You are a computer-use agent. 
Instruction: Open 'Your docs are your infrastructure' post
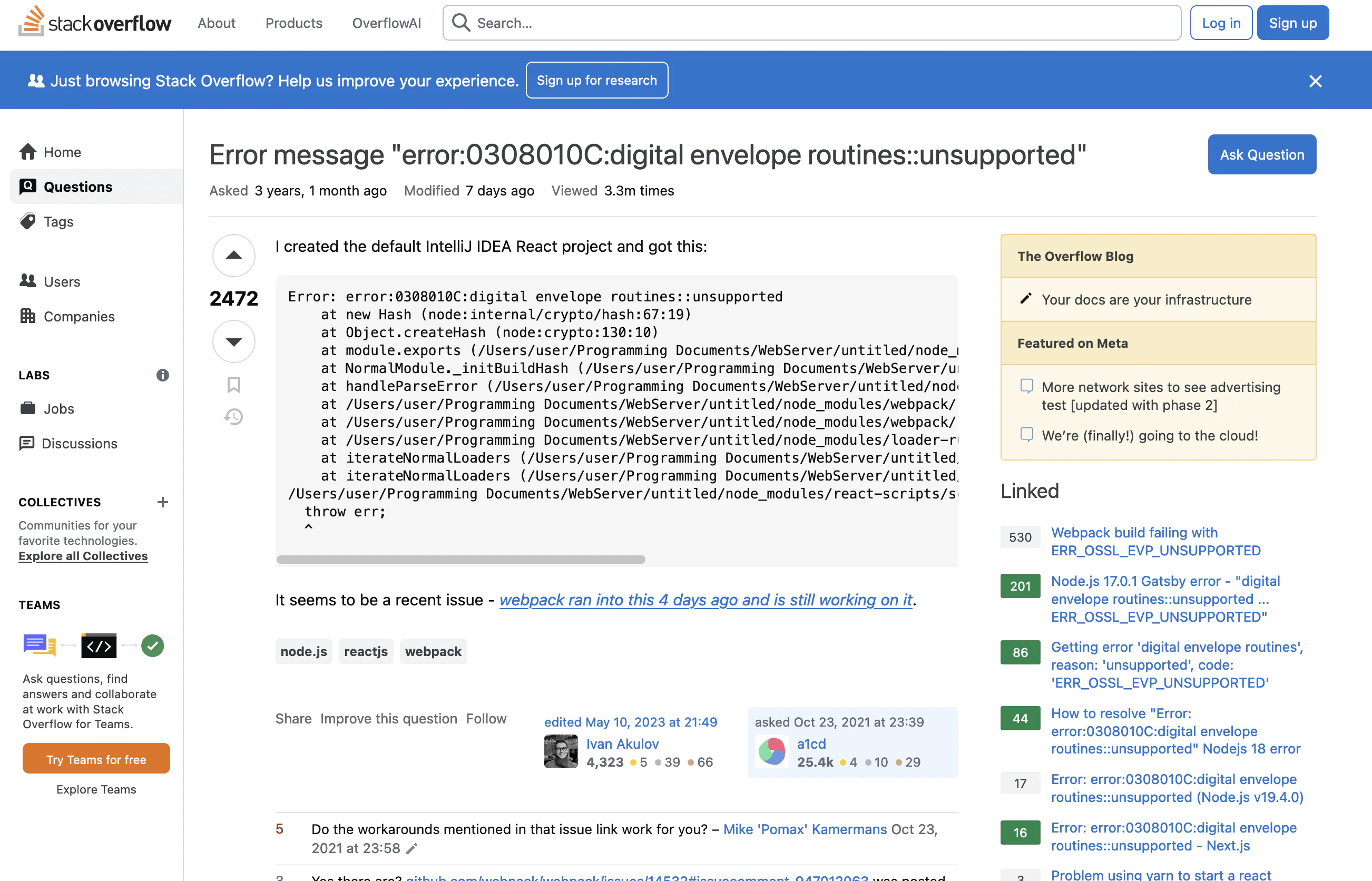(x=1146, y=300)
